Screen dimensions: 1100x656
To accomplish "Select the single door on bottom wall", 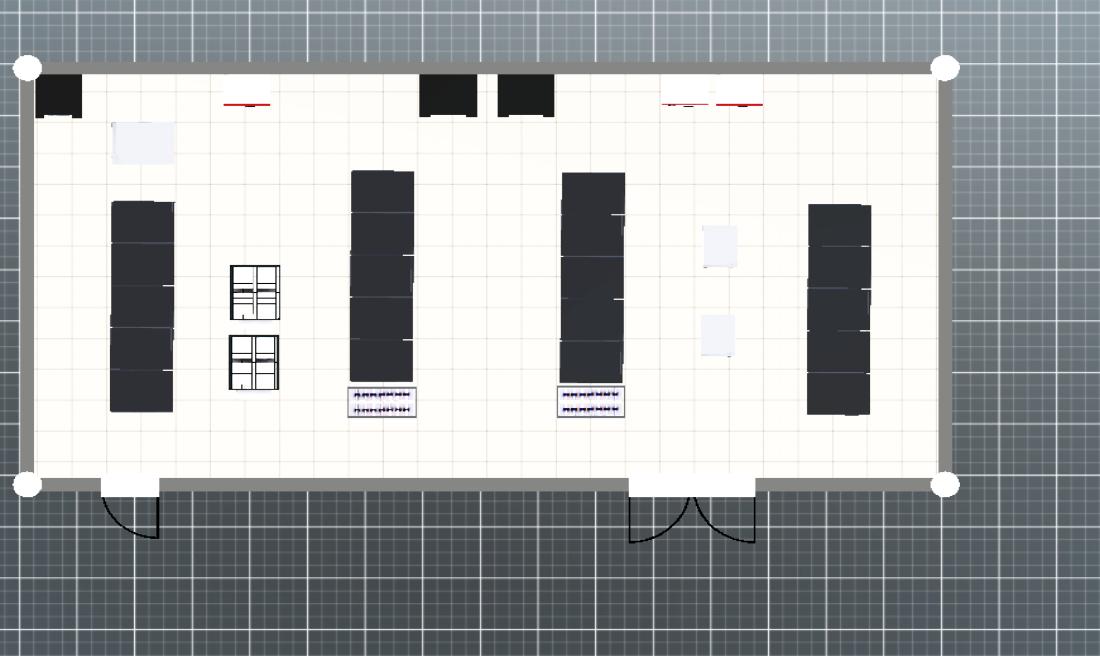I will click(131, 510).
